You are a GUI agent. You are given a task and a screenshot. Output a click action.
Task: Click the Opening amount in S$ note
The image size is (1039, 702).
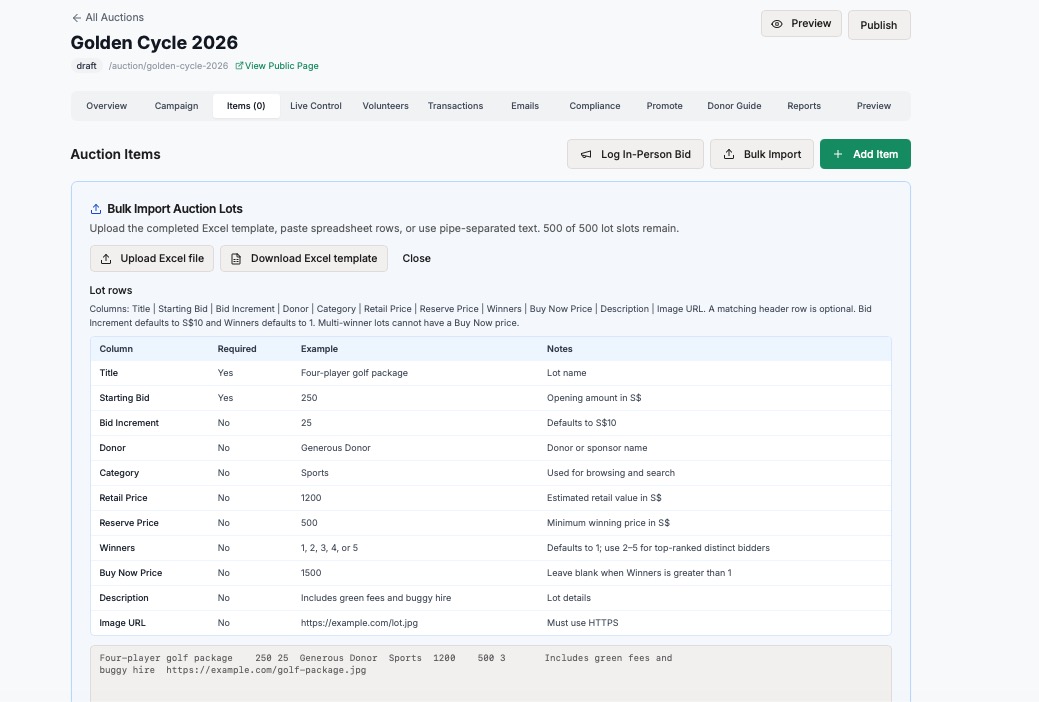coord(594,398)
